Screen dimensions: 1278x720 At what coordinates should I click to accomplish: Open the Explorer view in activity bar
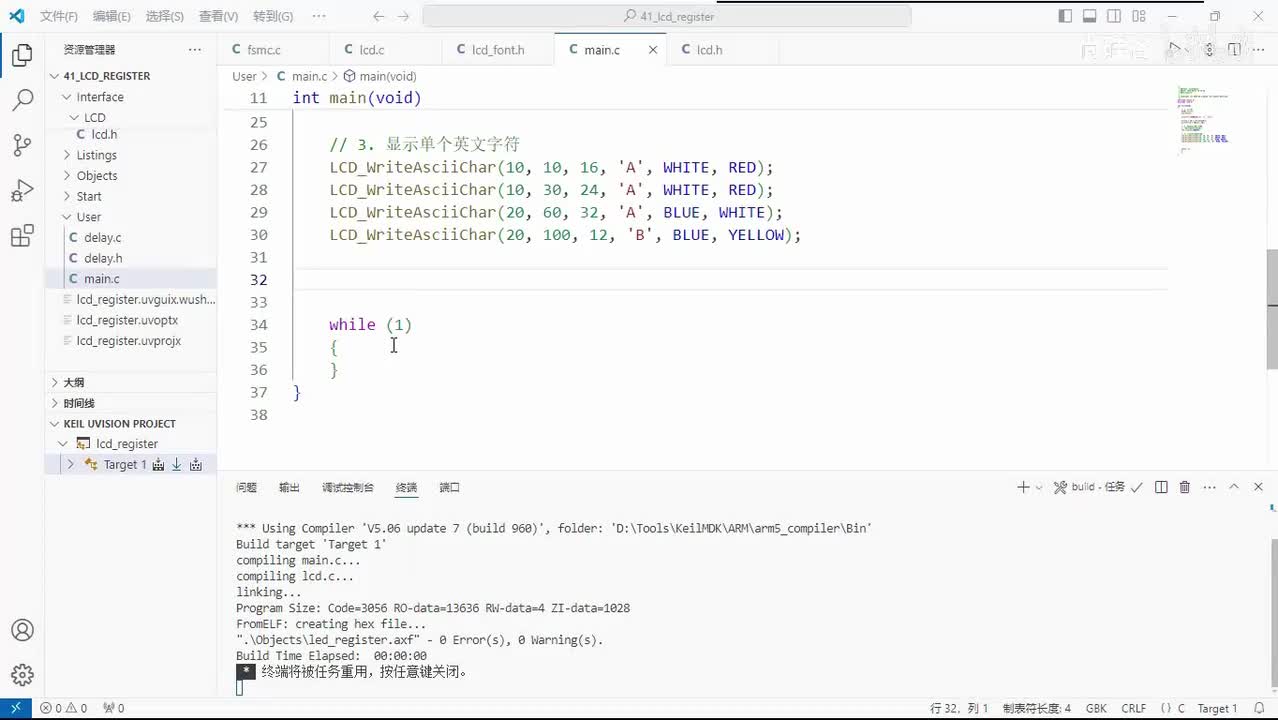pos(22,56)
